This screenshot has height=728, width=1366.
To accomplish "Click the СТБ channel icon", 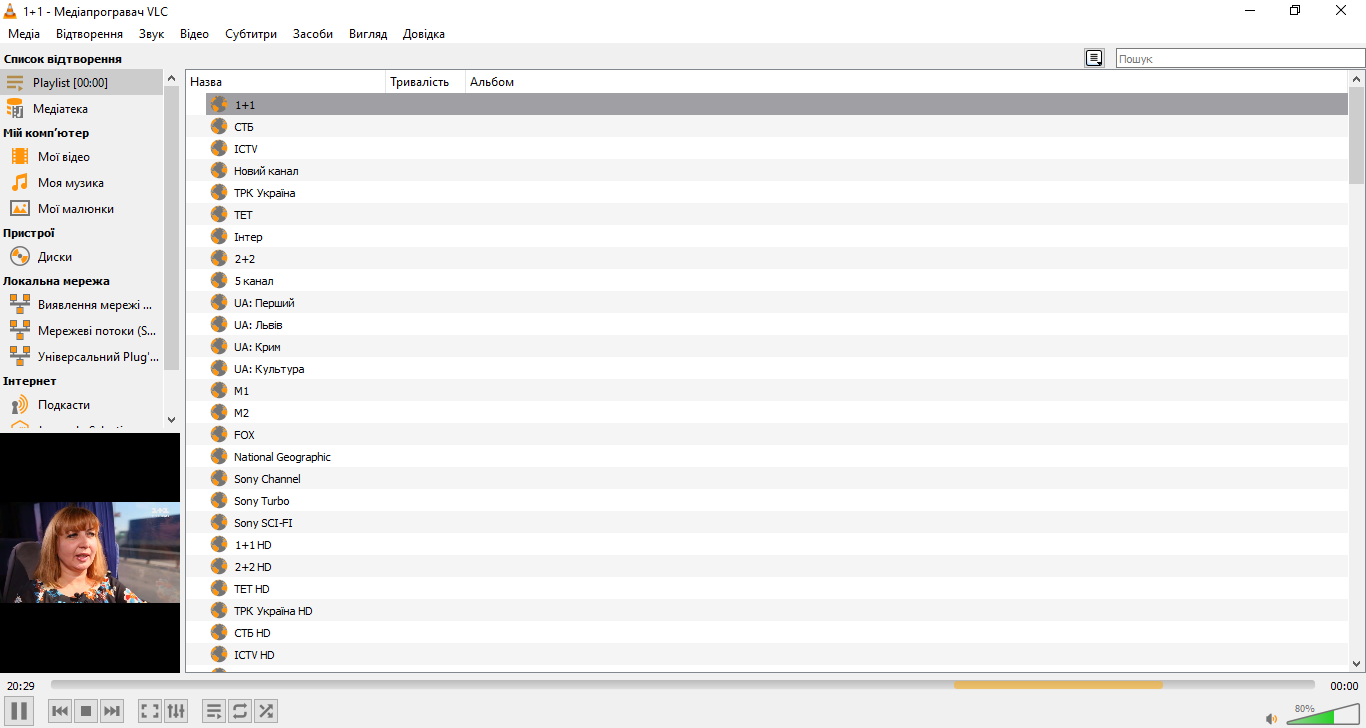I will point(219,126).
